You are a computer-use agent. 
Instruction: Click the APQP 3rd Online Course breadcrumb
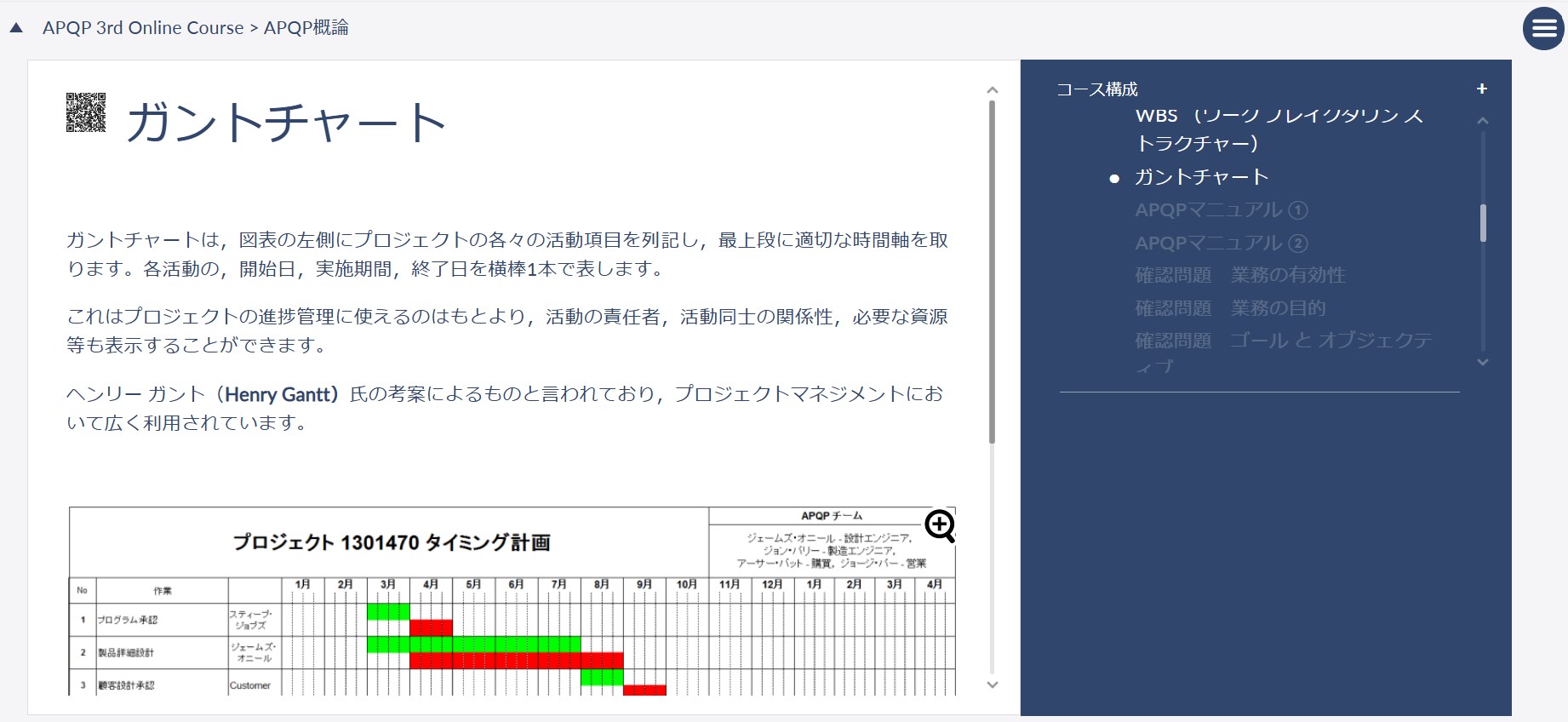(143, 28)
